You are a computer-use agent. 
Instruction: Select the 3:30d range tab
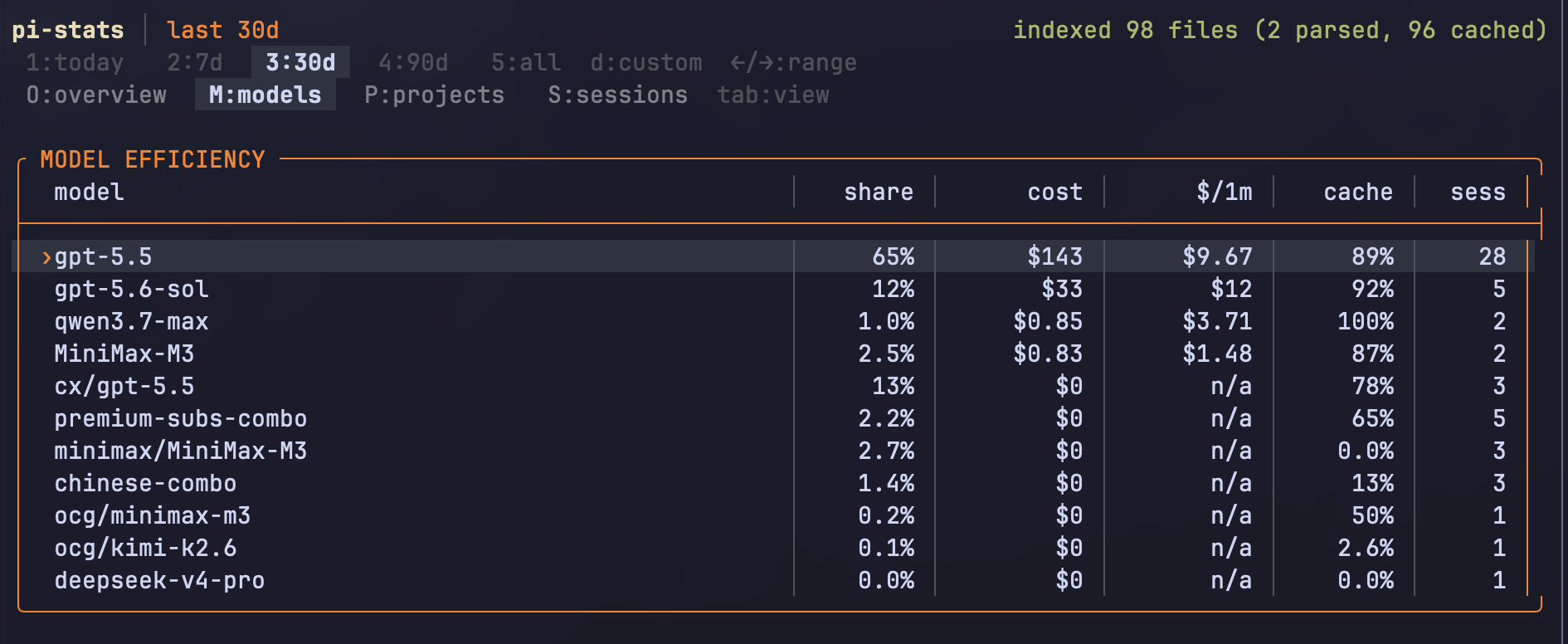point(300,62)
